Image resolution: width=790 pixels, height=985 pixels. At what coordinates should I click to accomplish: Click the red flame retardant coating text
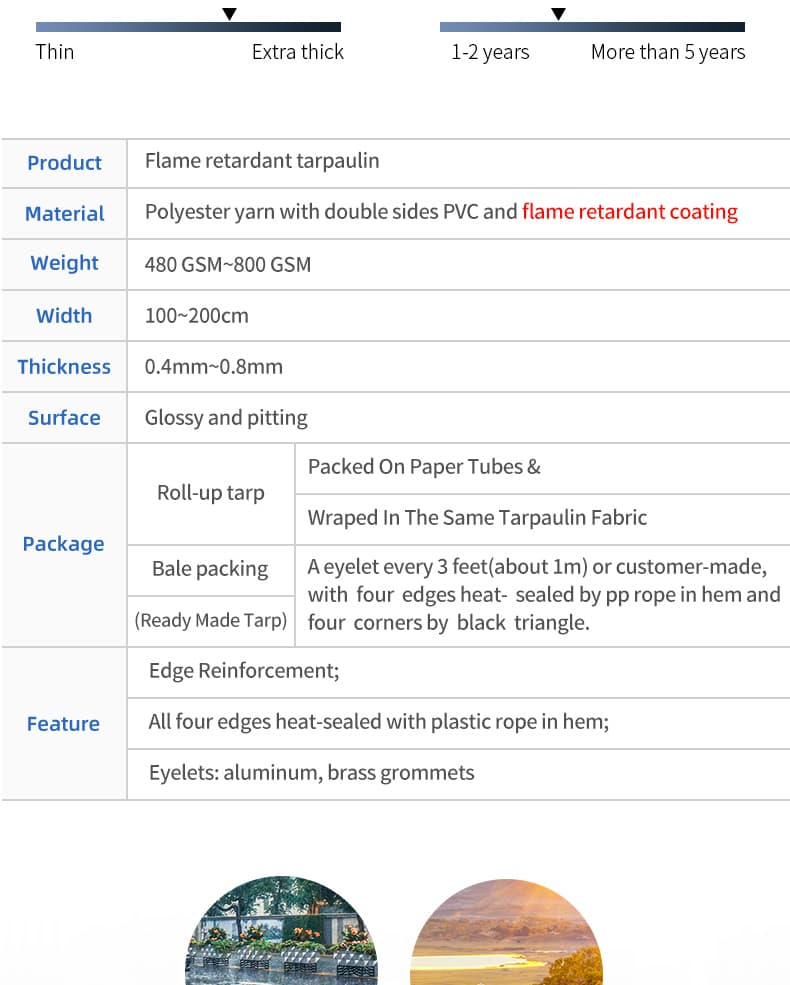pos(630,212)
